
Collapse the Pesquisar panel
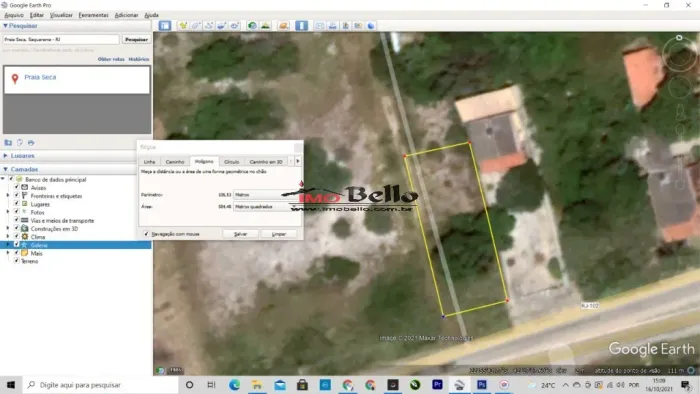click(x=5, y=26)
